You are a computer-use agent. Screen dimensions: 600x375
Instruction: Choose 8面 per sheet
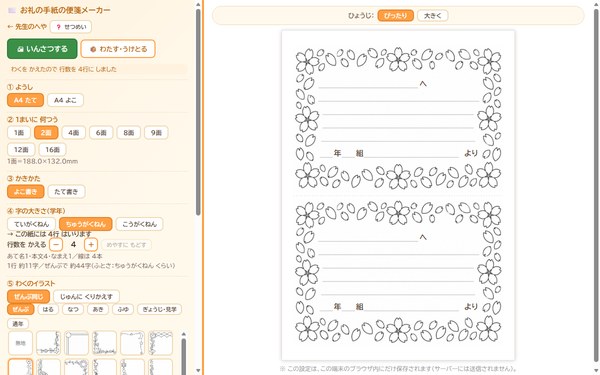pyautogui.click(x=129, y=133)
